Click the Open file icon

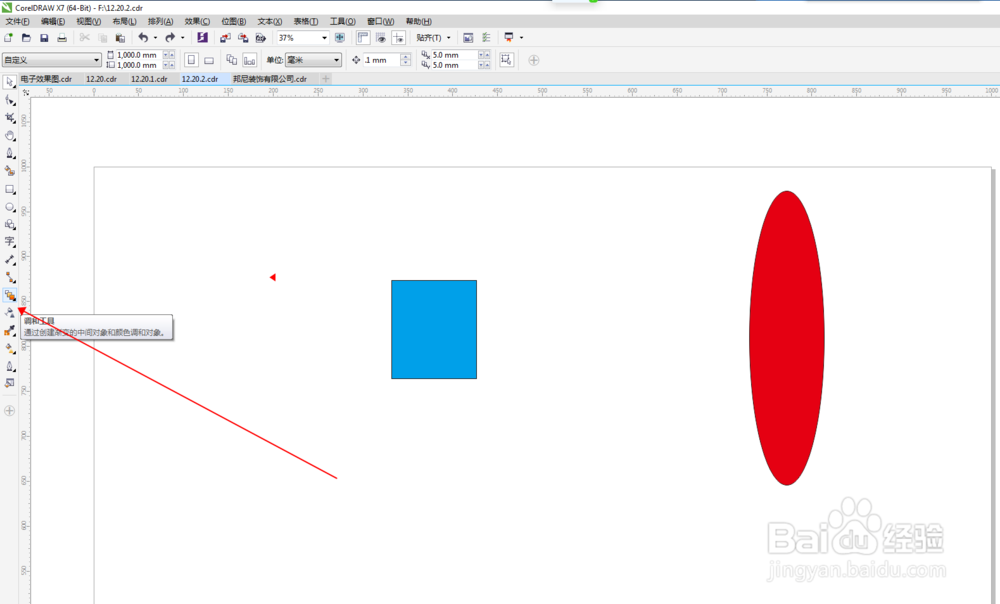(x=26, y=38)
